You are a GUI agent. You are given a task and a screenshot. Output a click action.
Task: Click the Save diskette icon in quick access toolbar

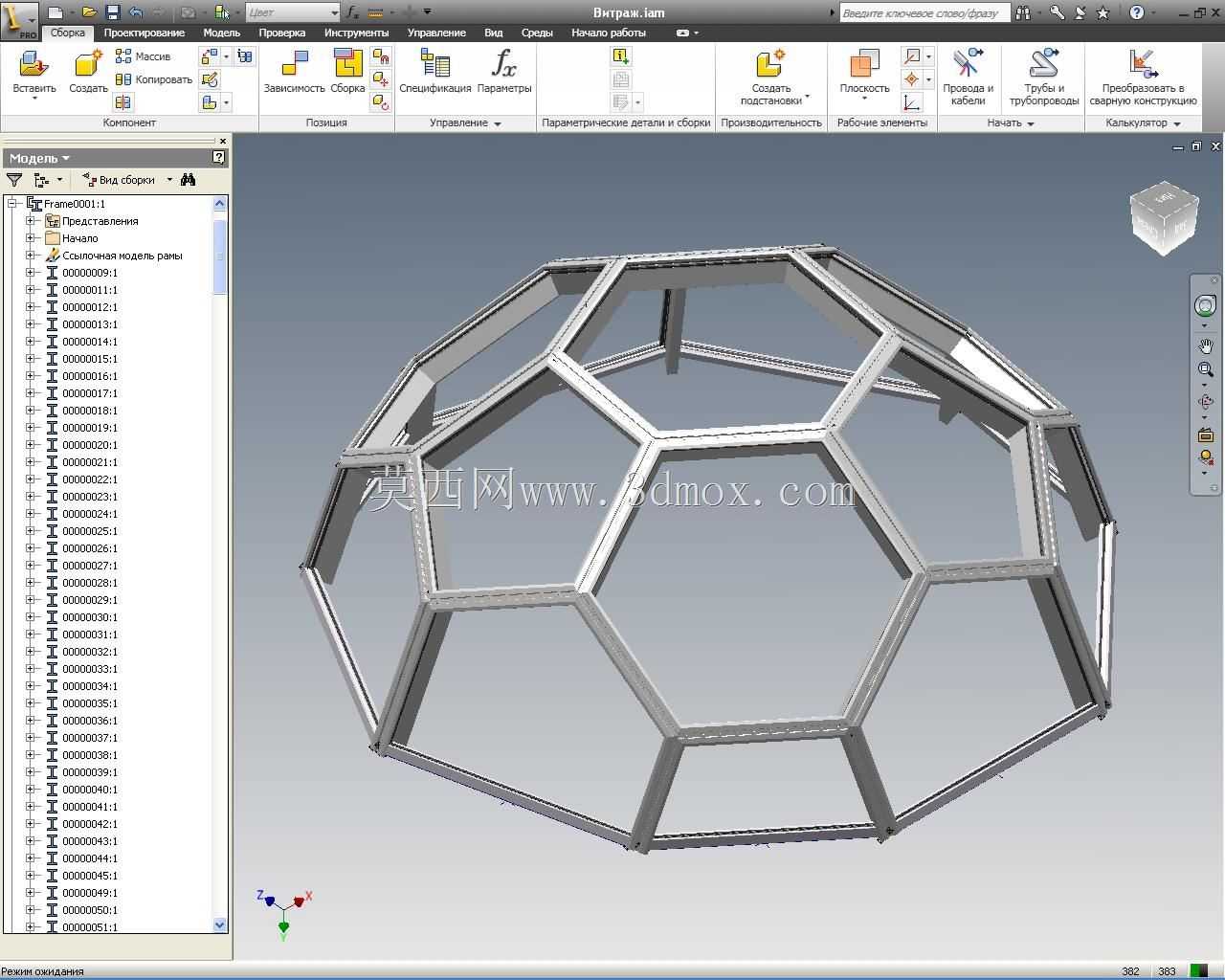(x=112, y=12)
